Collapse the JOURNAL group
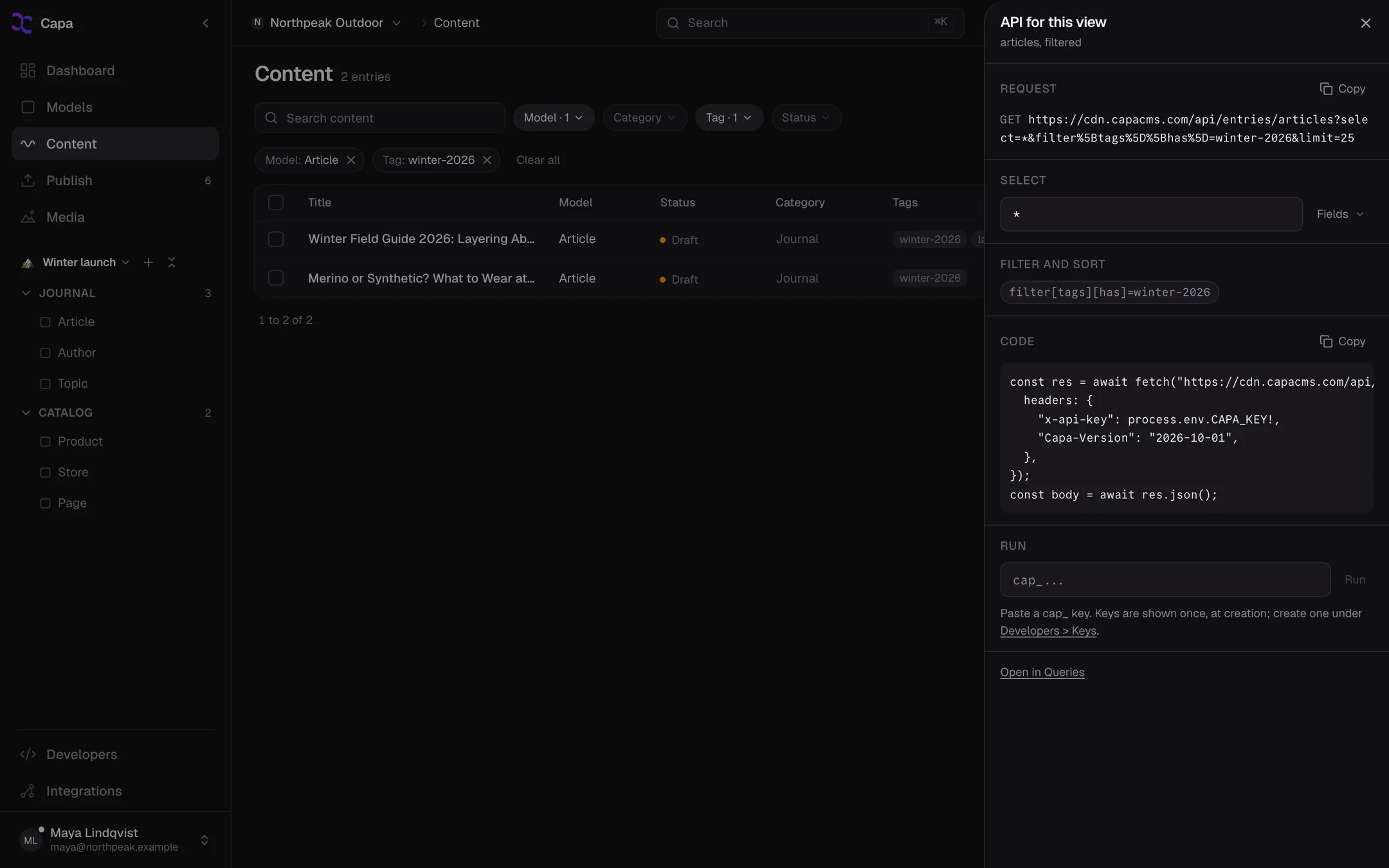 26,293
